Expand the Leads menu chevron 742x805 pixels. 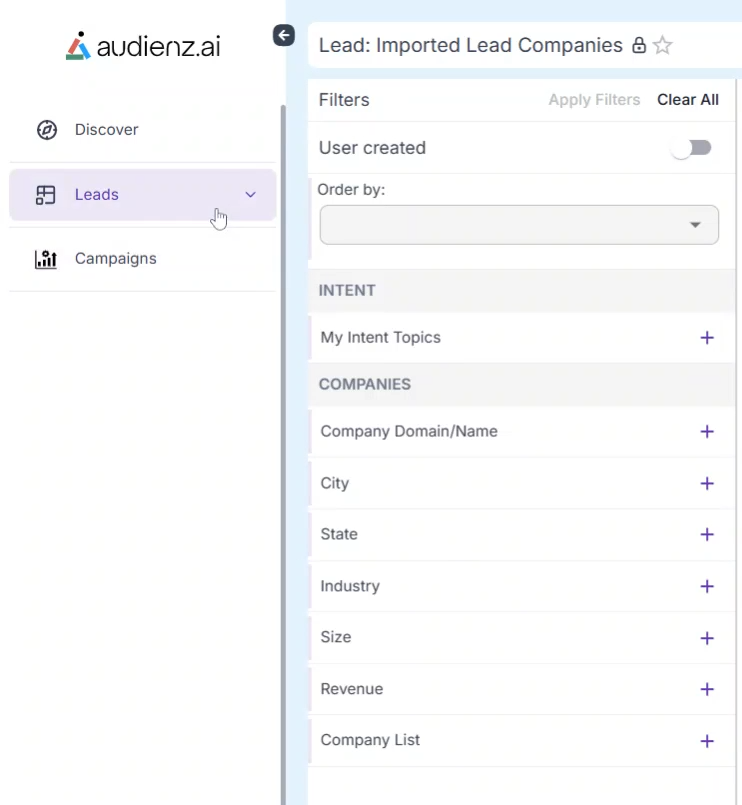pyautogui.click(x=251, y=195)
